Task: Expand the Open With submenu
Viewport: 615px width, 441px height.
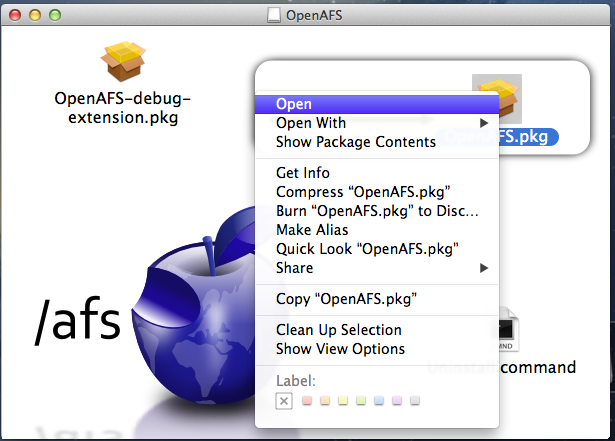Action: pyautogui.click(x=377, y=123)
